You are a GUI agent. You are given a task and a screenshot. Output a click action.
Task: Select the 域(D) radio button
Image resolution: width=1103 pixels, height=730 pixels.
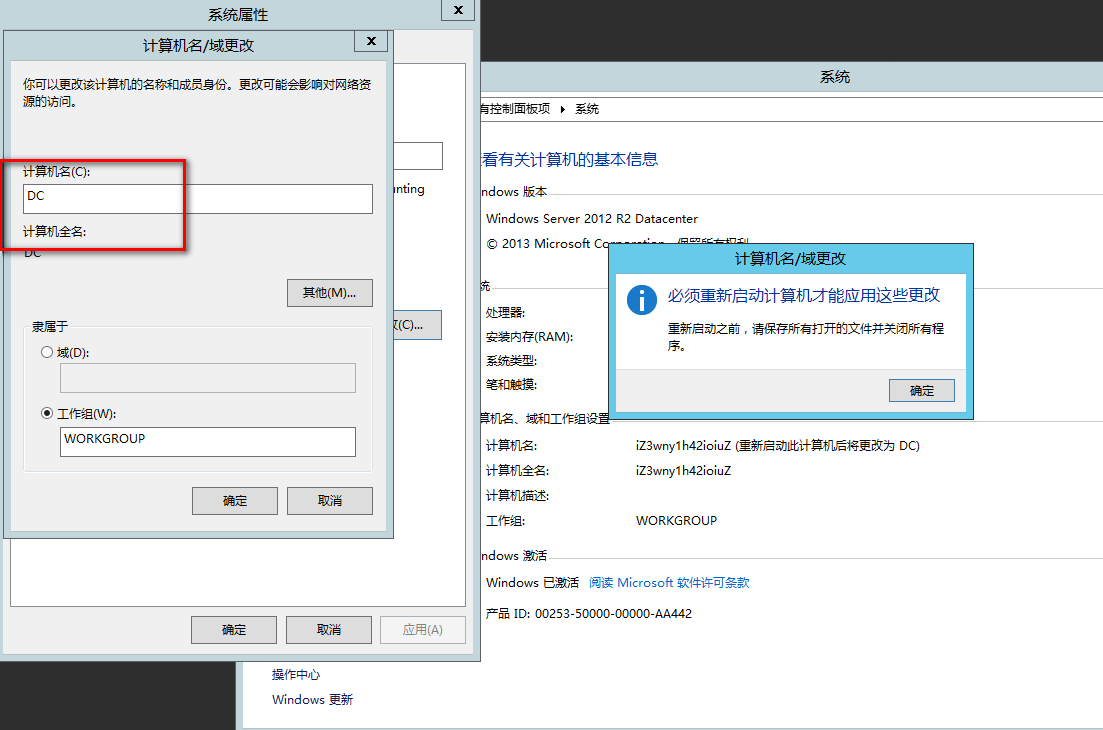tap(47, 352)
